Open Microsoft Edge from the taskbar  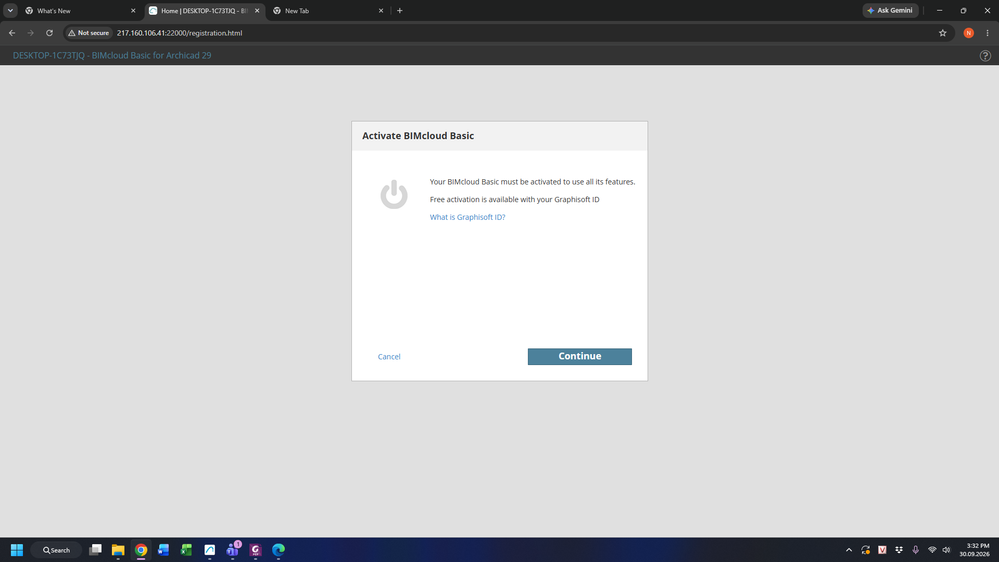pos(278,550)
